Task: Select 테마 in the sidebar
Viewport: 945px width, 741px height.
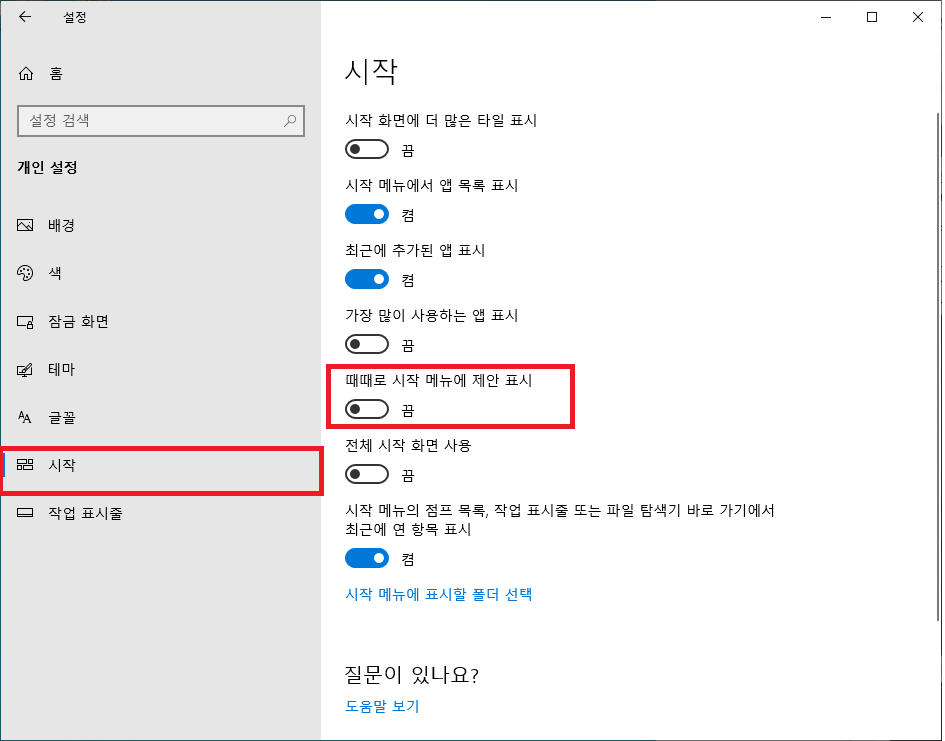Action: click(x=160, y=369)
